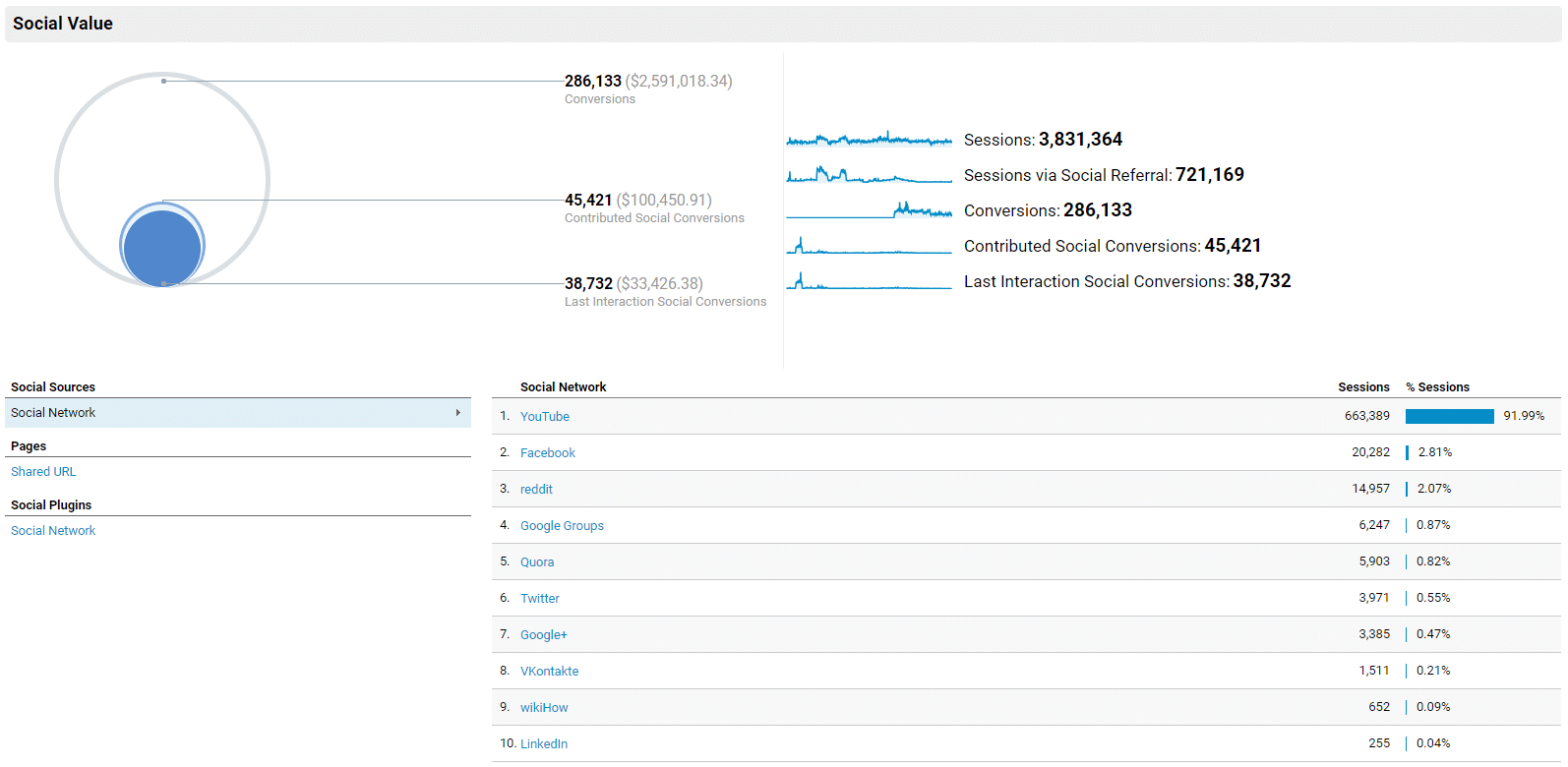1568x767 pixels.
Task: Open the Google+ network entry
Action: [x=543, y=635]
